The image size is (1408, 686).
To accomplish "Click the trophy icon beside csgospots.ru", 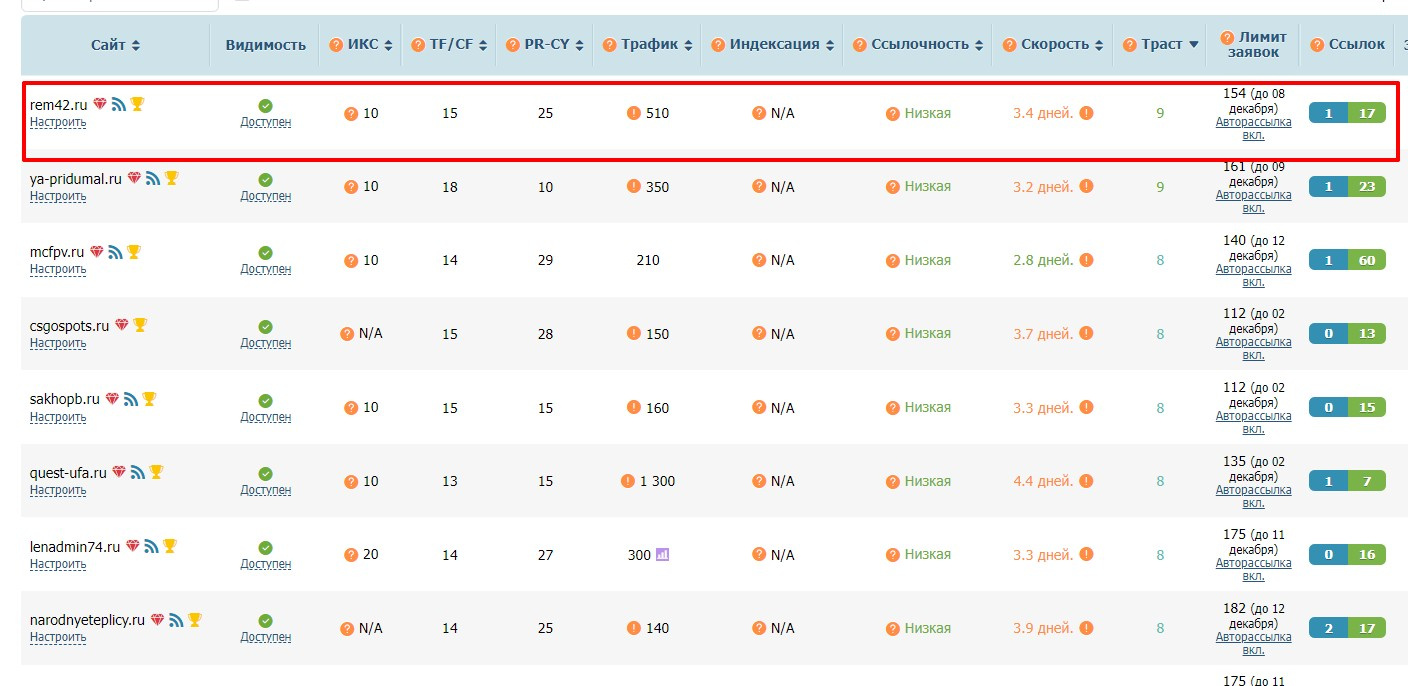I will click(x=140, y=325).
